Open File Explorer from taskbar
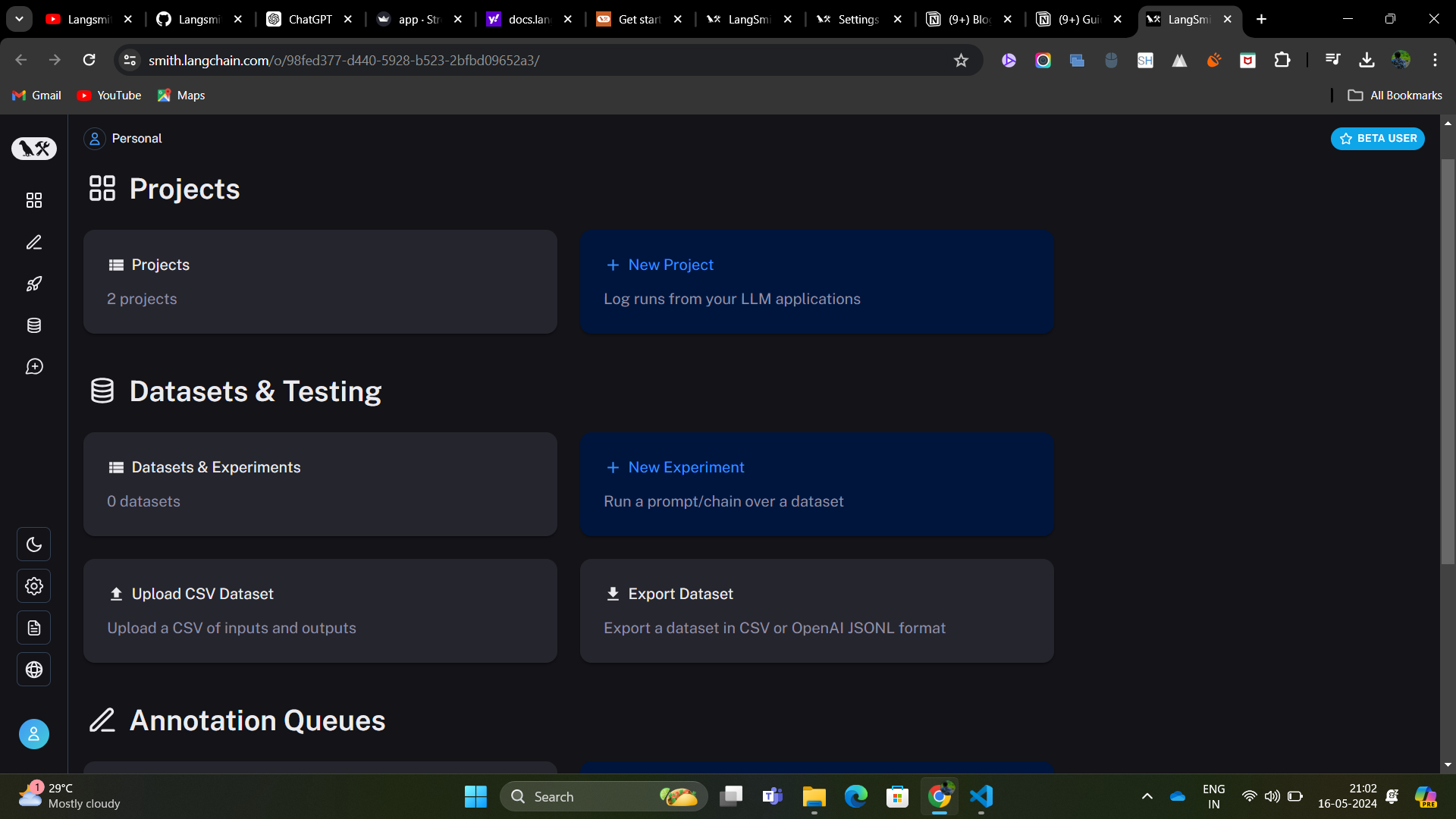 click(814, 796)
